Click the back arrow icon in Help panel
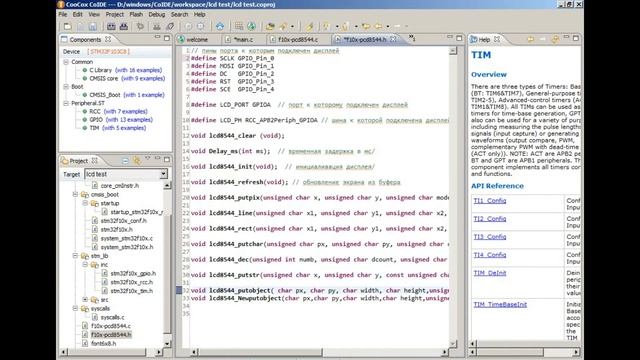The width and height of the screenshot is (640, 360). click(x=530, y=39)
